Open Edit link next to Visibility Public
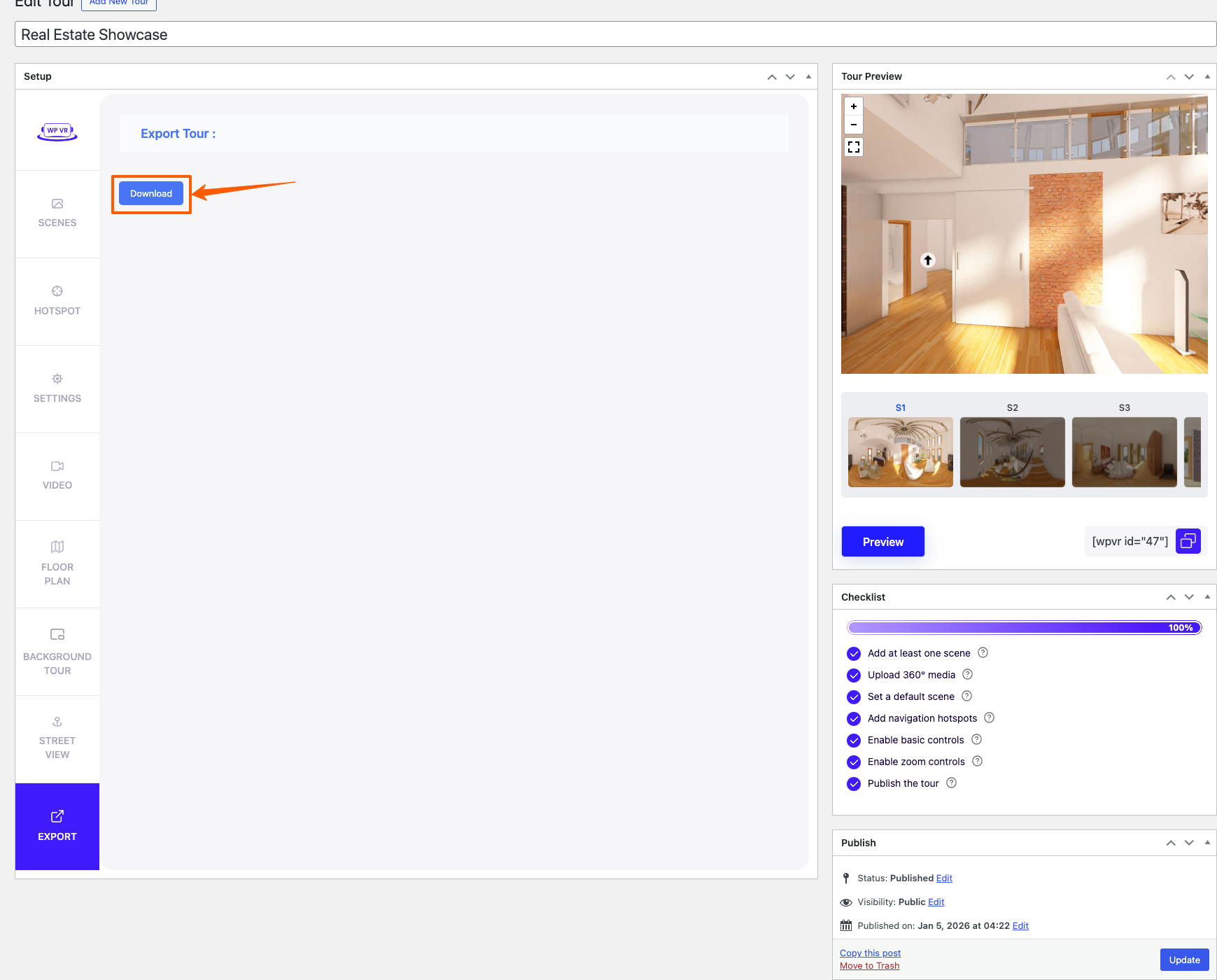Viewport: 1217px width, 980px height. pyautogui.click(x=935, y=902)
